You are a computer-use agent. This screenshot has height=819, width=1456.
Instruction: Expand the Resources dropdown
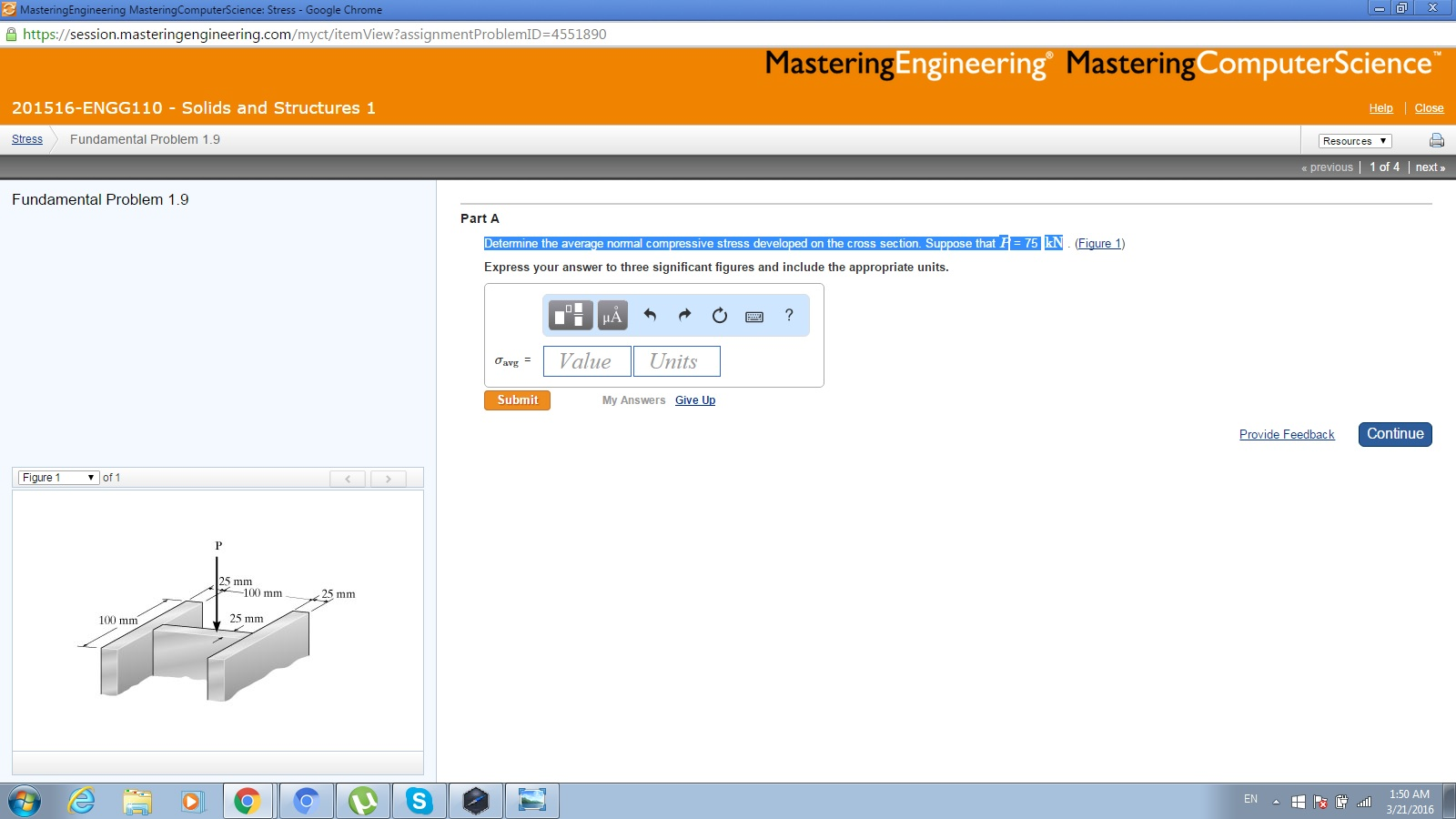pyautogui.click(x=1354, y=141)
